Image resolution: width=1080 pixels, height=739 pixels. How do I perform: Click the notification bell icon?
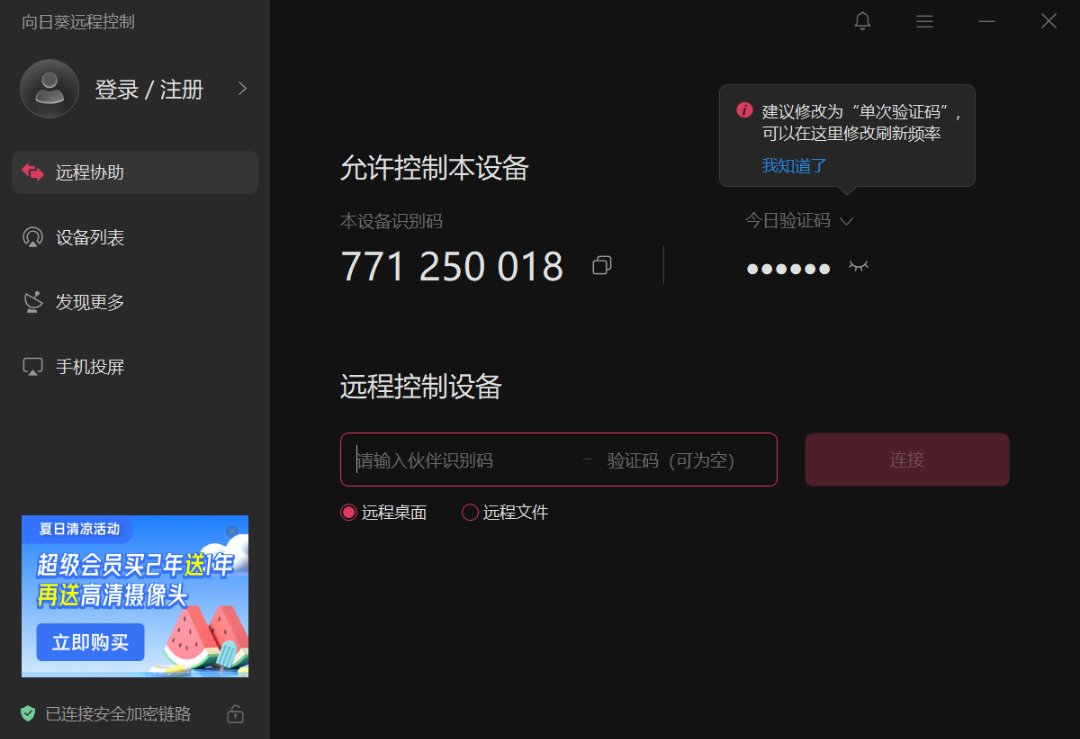click(863, 21)
